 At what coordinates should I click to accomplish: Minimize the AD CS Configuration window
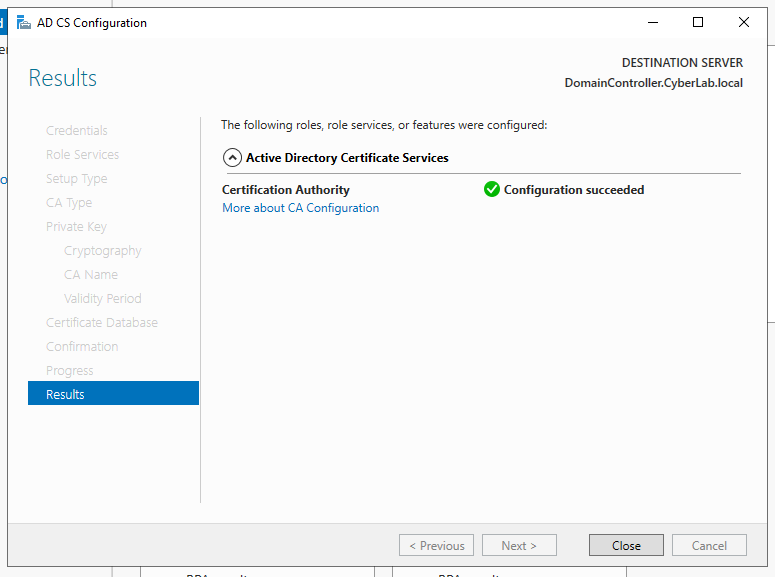(x=652, y=23)
